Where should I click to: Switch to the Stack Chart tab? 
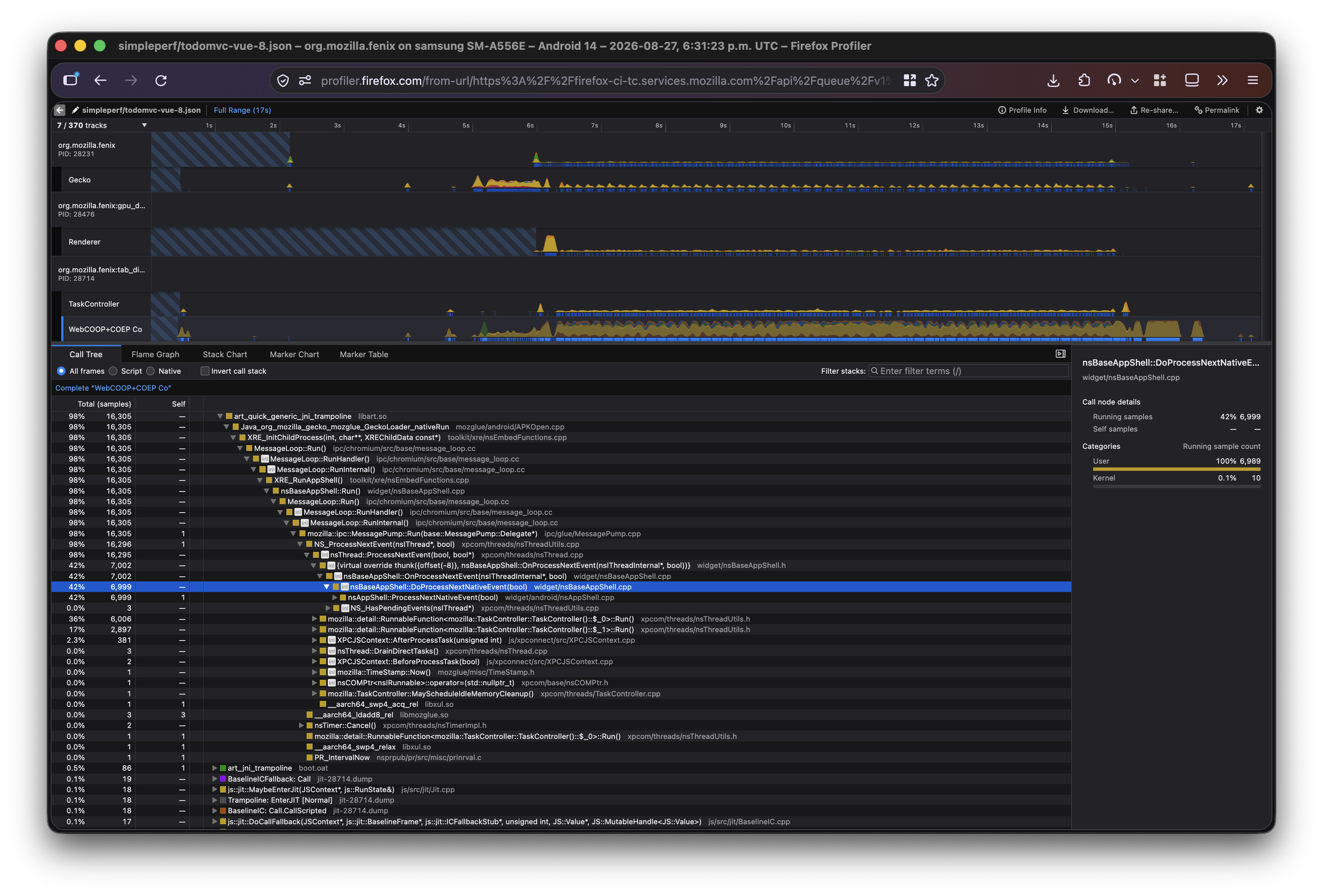coord(225,354)
